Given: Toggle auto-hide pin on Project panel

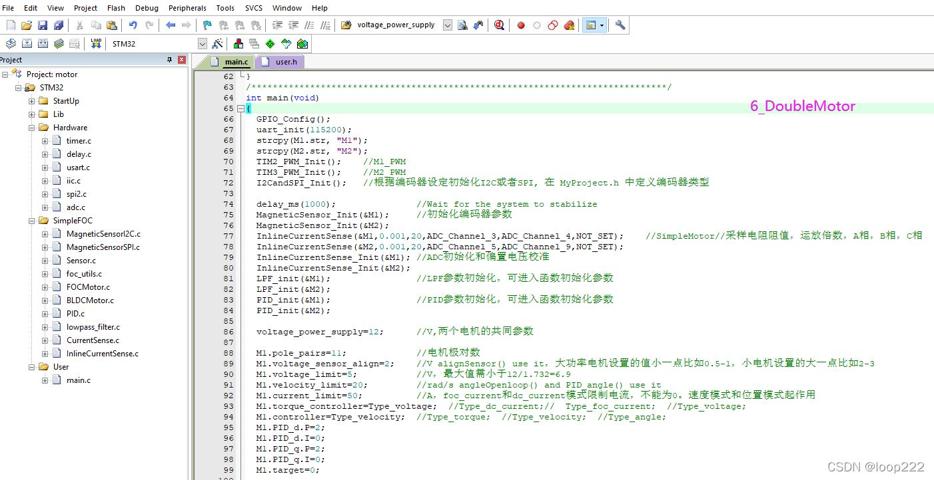Looking at the screenshot, I should 169,60.
